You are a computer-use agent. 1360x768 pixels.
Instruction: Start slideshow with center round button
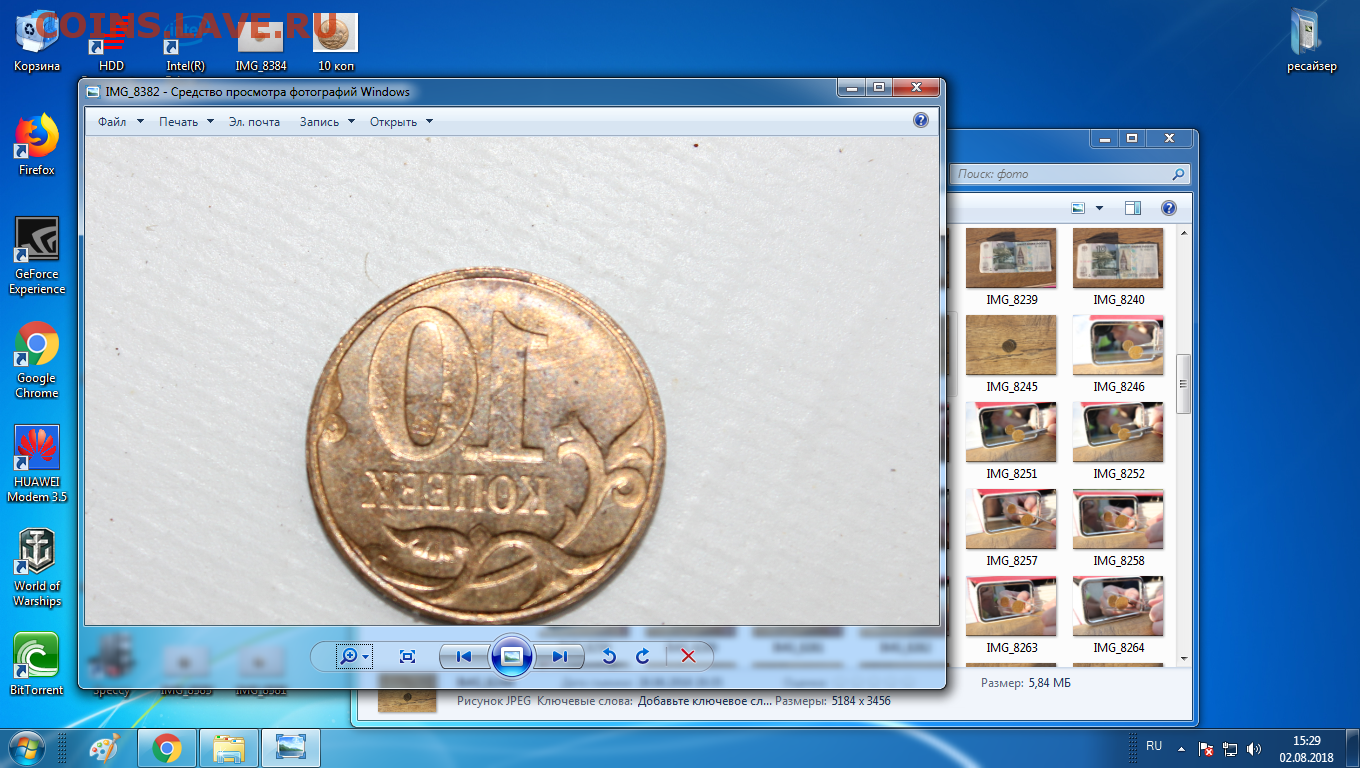pyautogui.click(x=511, y=656)
